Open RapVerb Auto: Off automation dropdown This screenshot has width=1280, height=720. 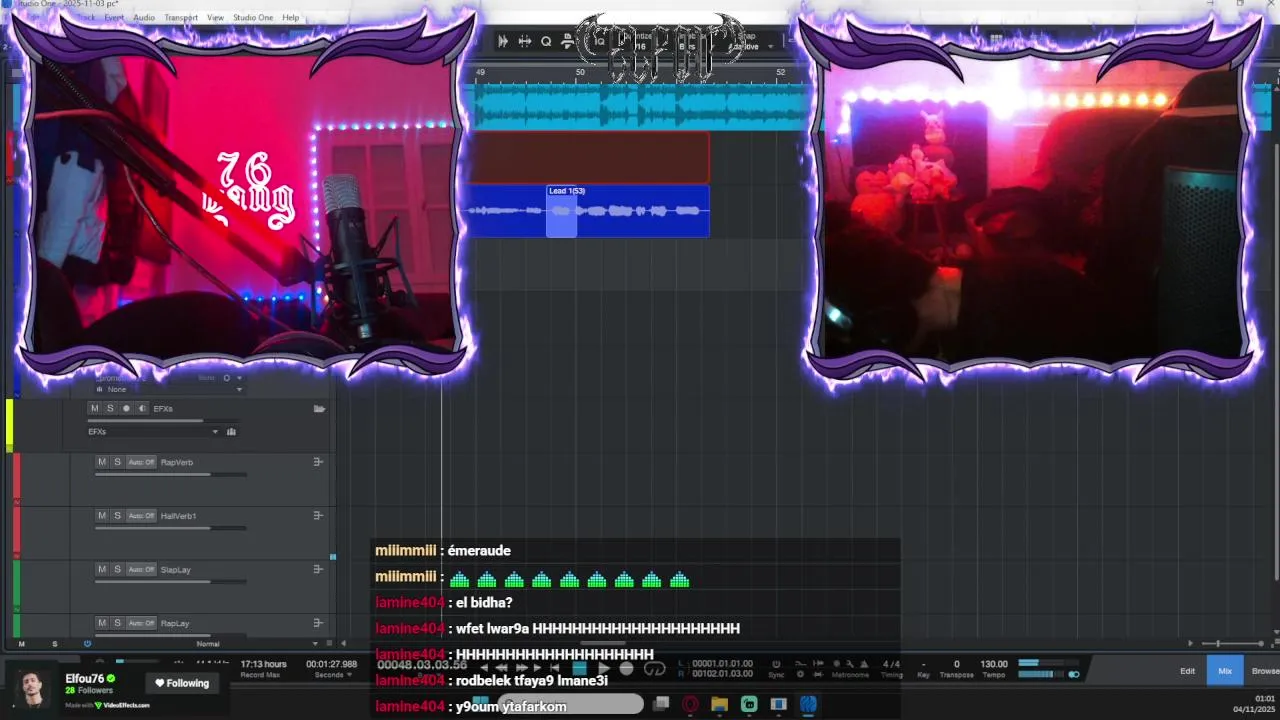pos(141,462)
